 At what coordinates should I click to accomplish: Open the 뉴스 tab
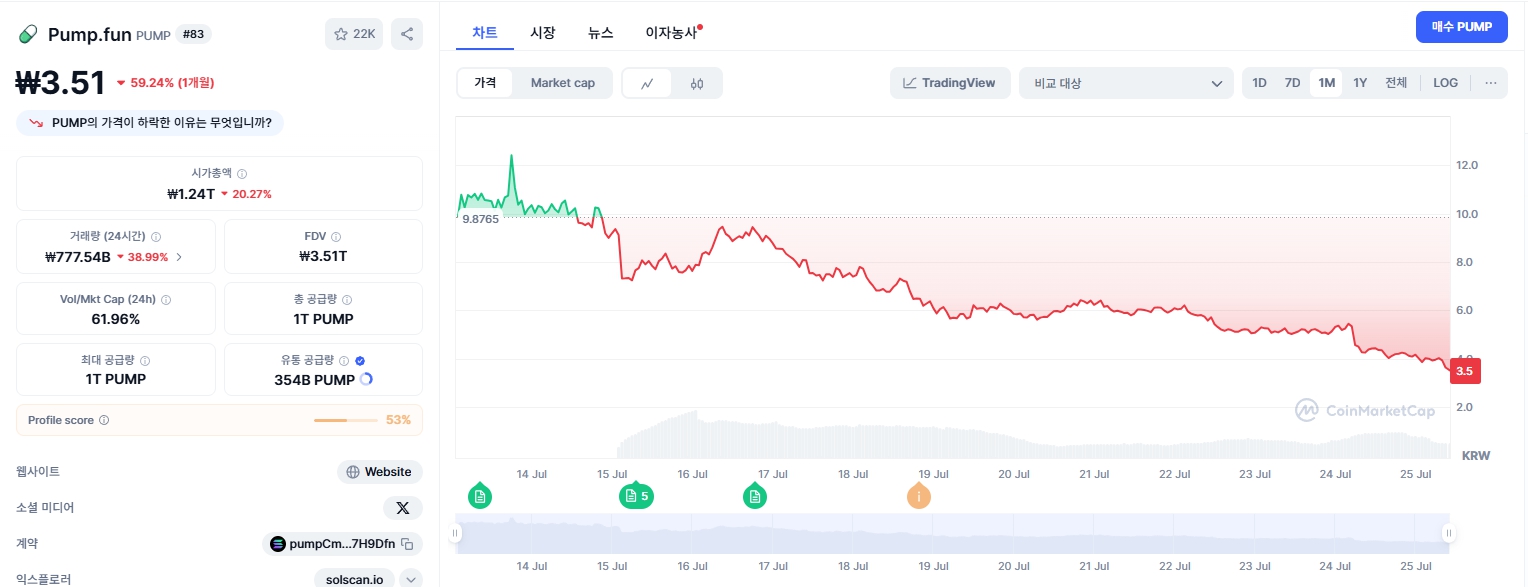coord(601,32)
